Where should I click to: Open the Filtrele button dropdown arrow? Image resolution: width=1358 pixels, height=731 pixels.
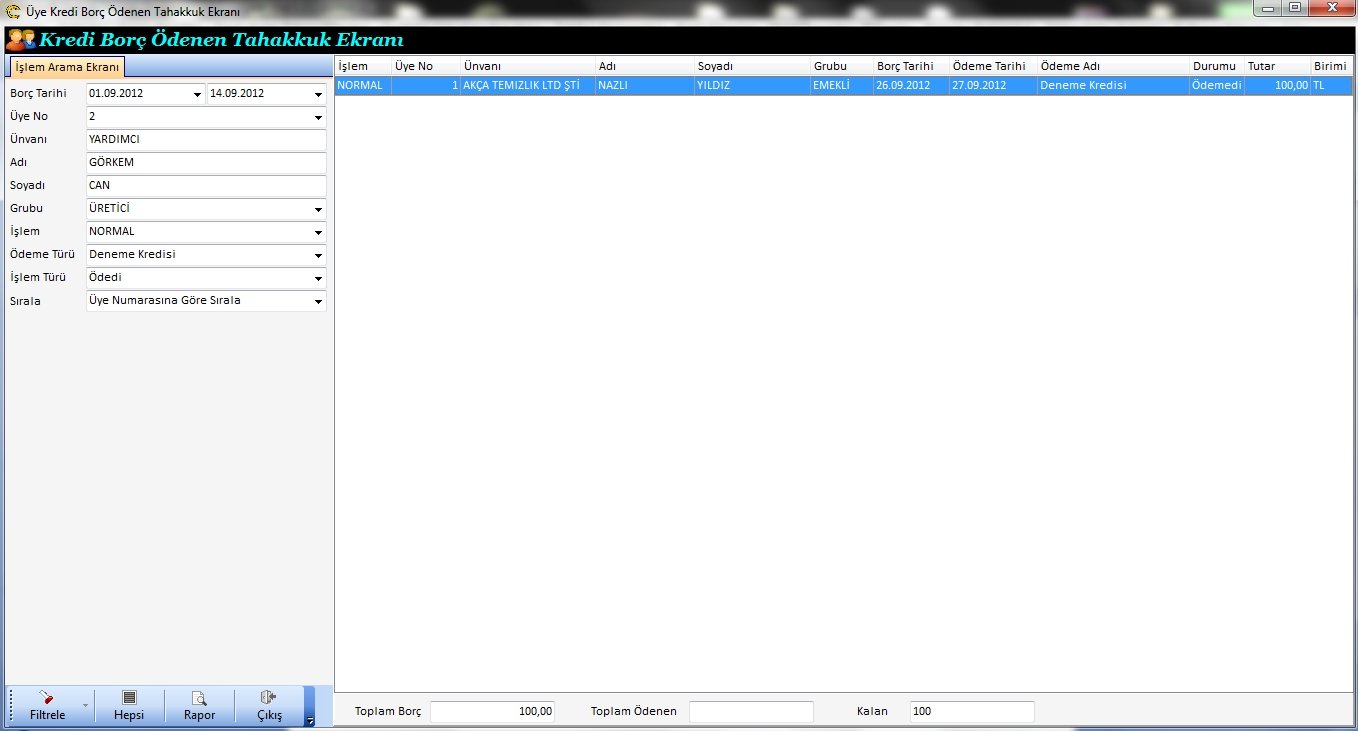pyautogui.click(x=85, y=706)
